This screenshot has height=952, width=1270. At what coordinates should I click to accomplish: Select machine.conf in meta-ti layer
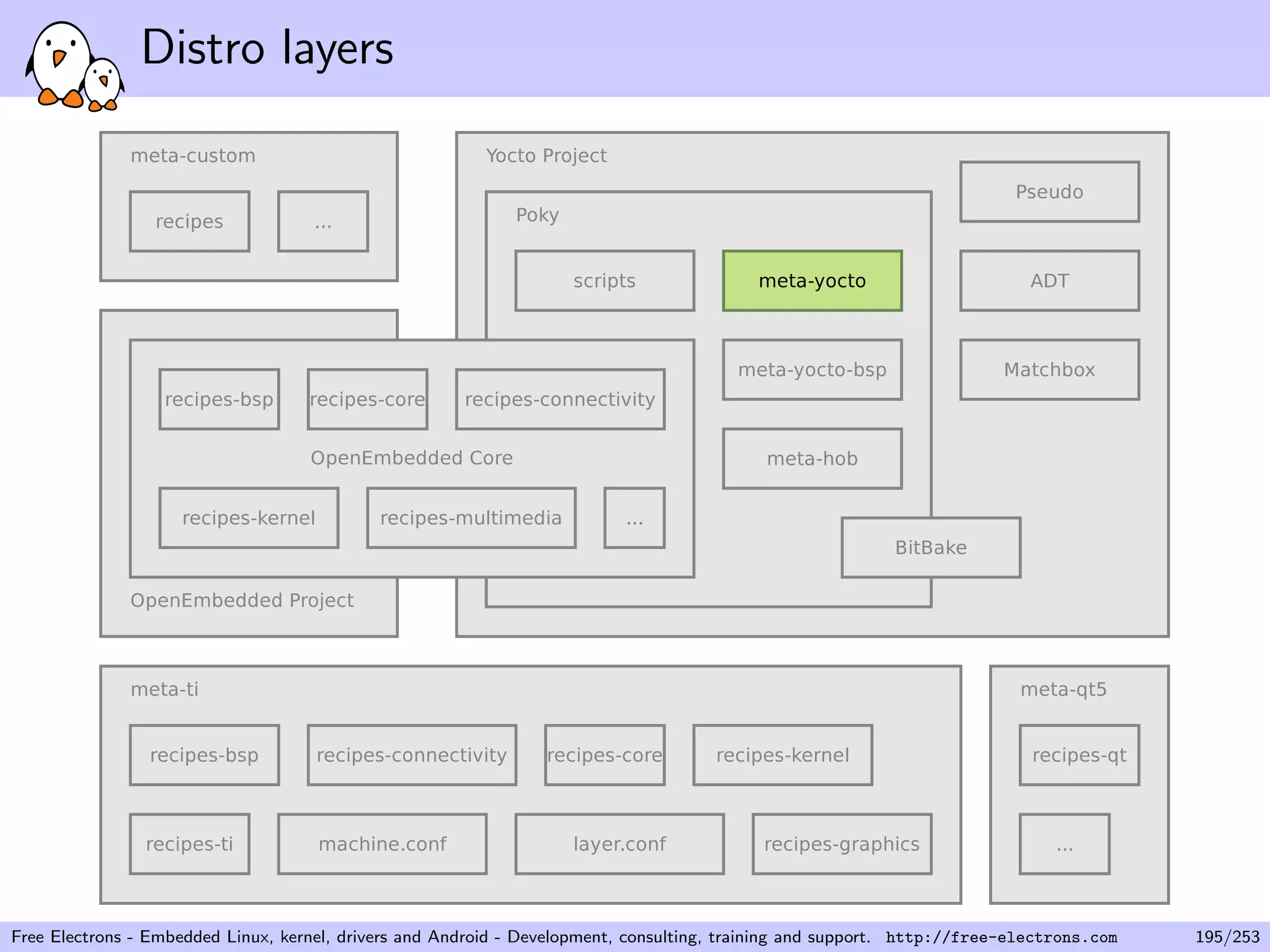point(383,844)
